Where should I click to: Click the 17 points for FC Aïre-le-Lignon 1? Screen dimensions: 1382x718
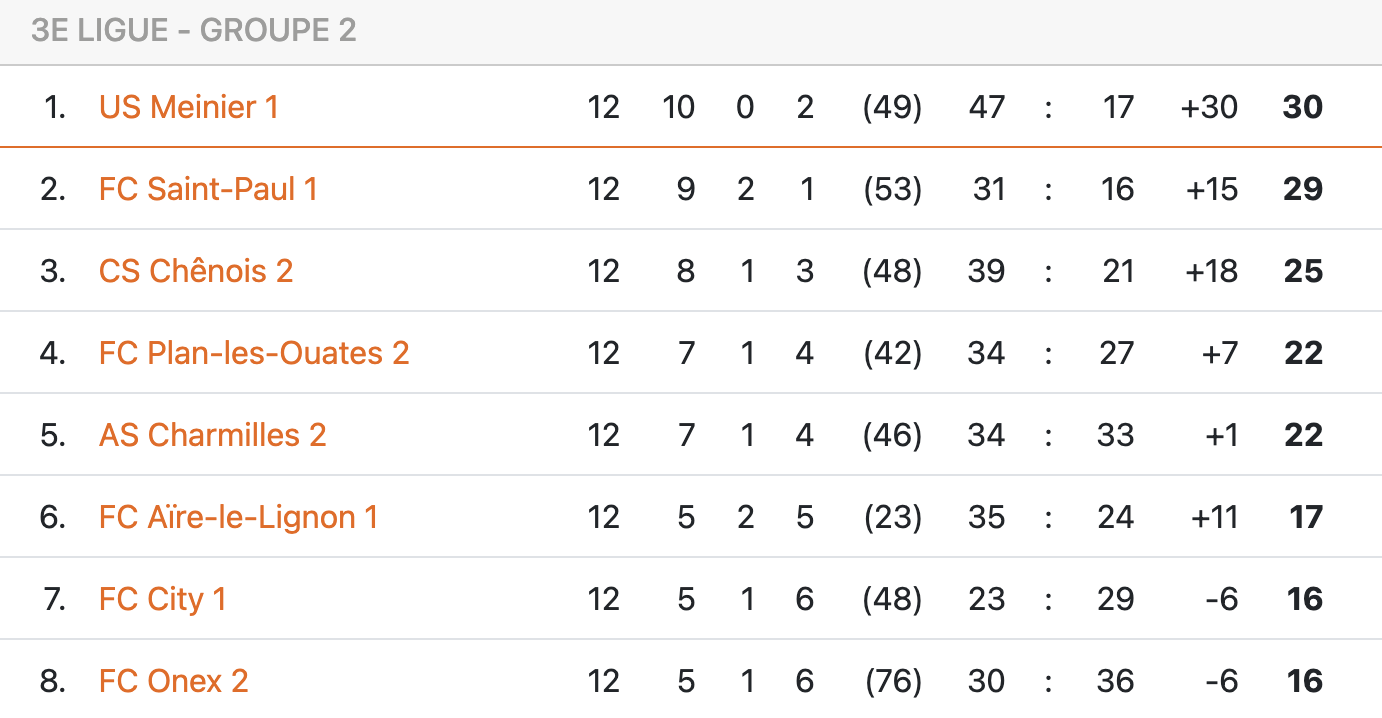[1305, 517]
